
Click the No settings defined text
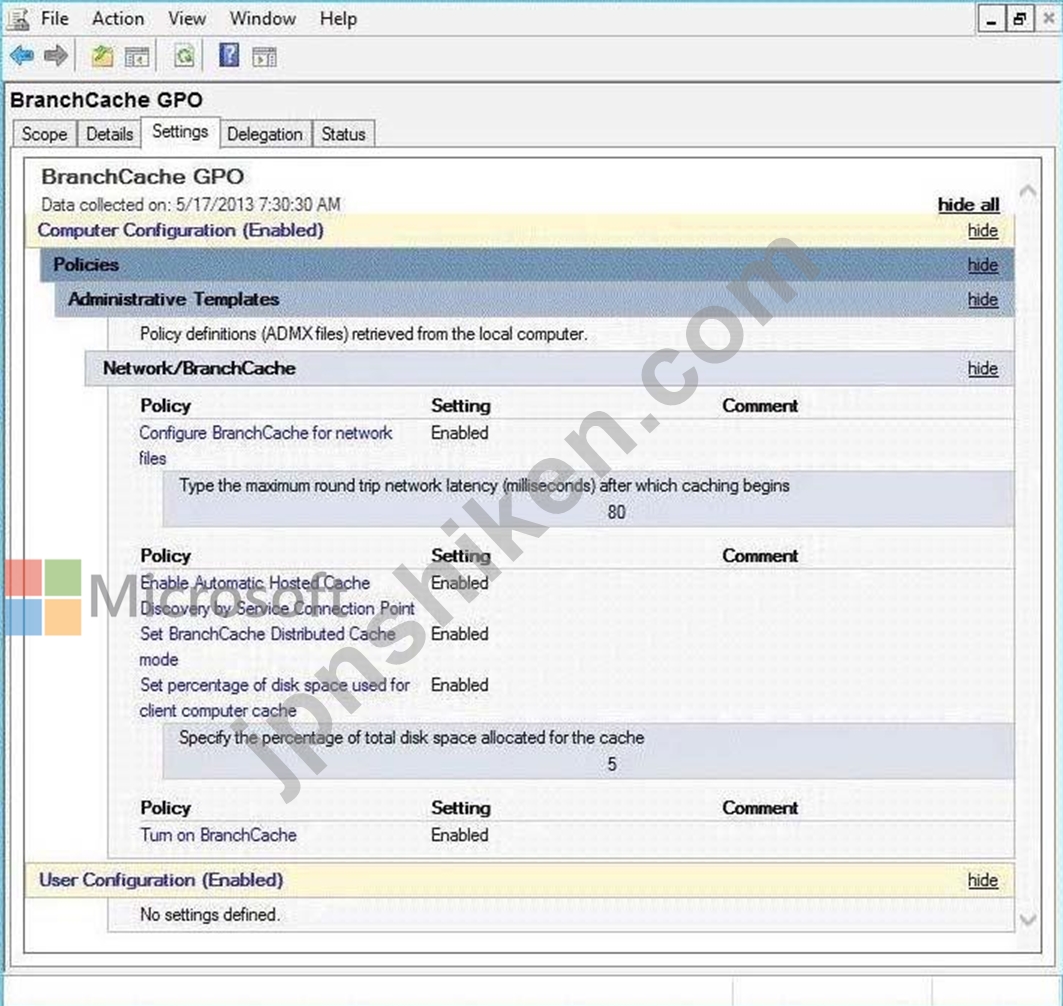click(x=209, y=914)
